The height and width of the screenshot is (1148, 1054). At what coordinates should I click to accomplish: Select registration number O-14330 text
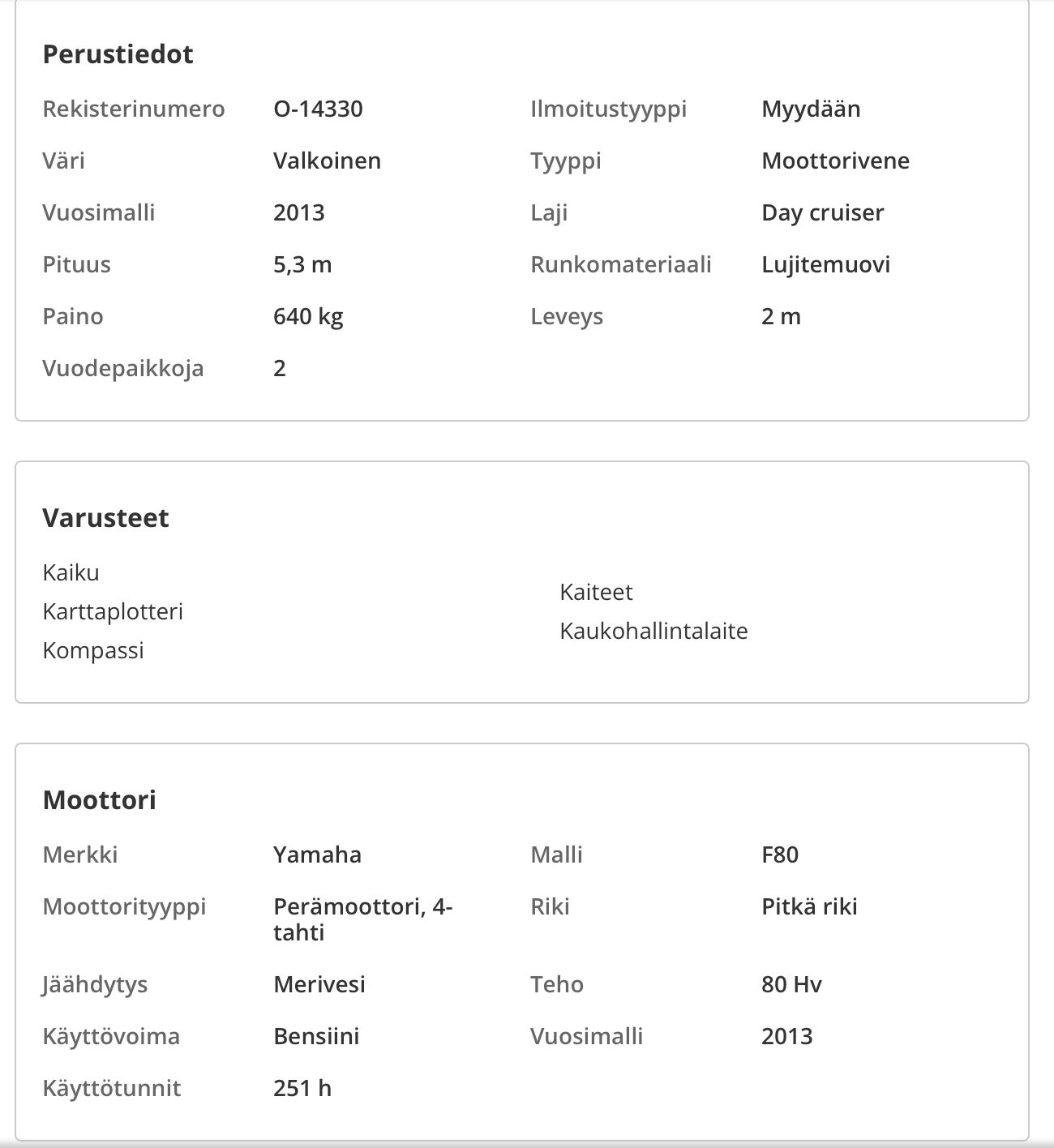318,109
